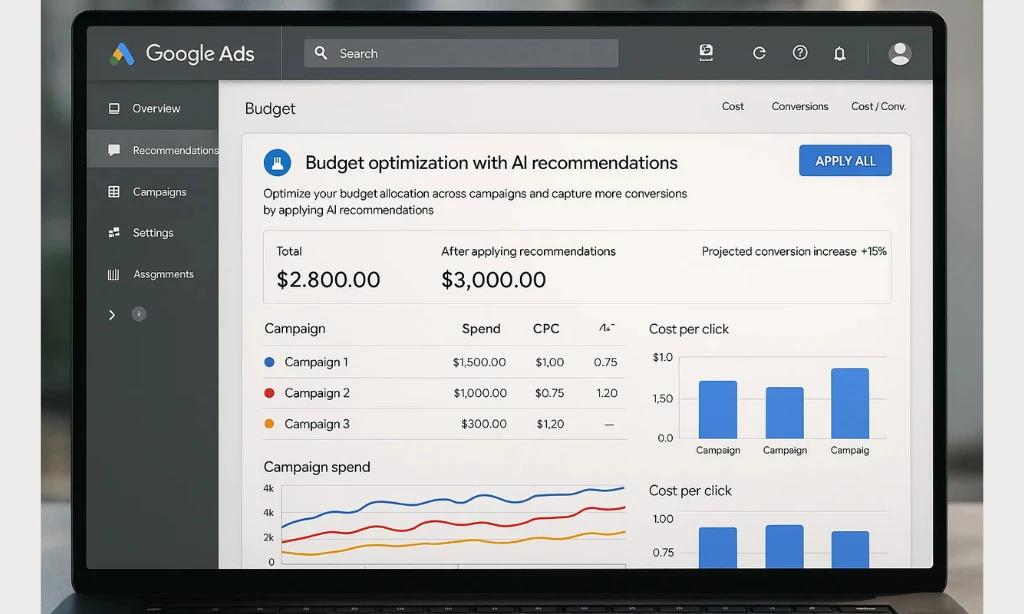Viewport: 1024px width, 614px height.
Task: Open Settings in the sidebar
Action: 153,233
